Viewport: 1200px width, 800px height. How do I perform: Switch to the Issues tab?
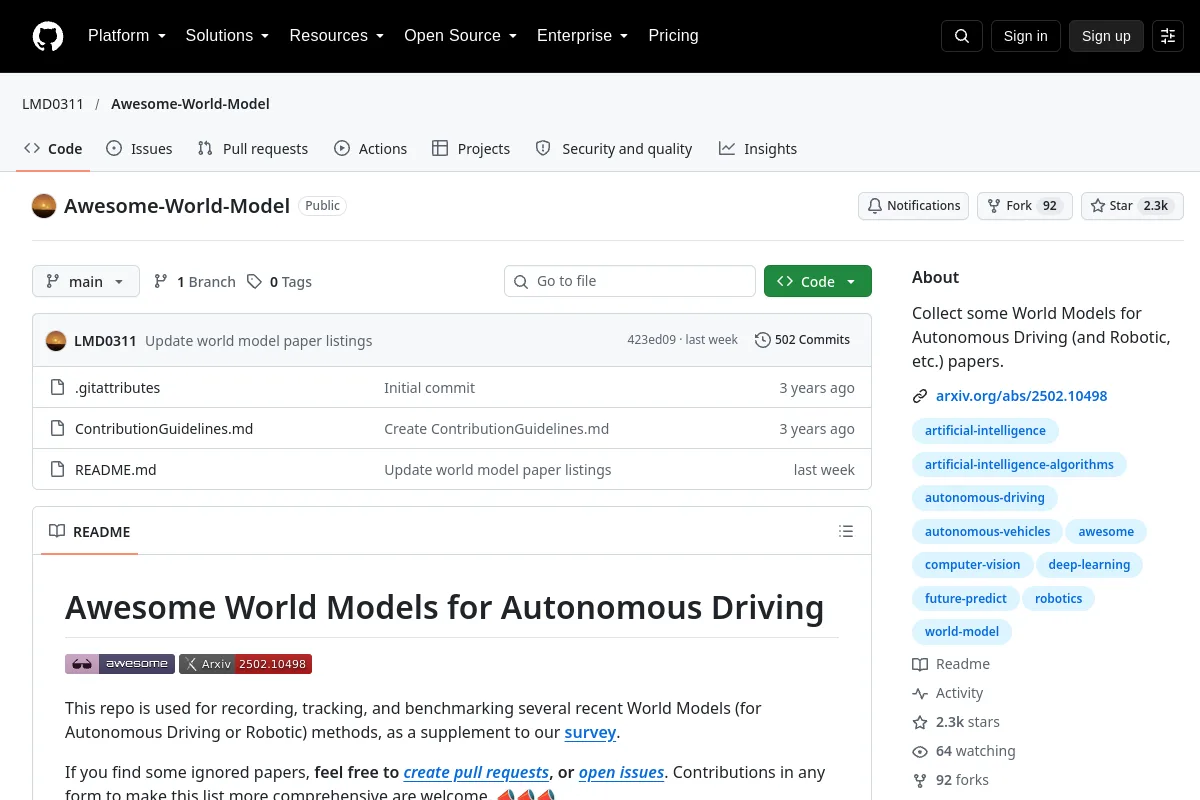coord(139,149)
